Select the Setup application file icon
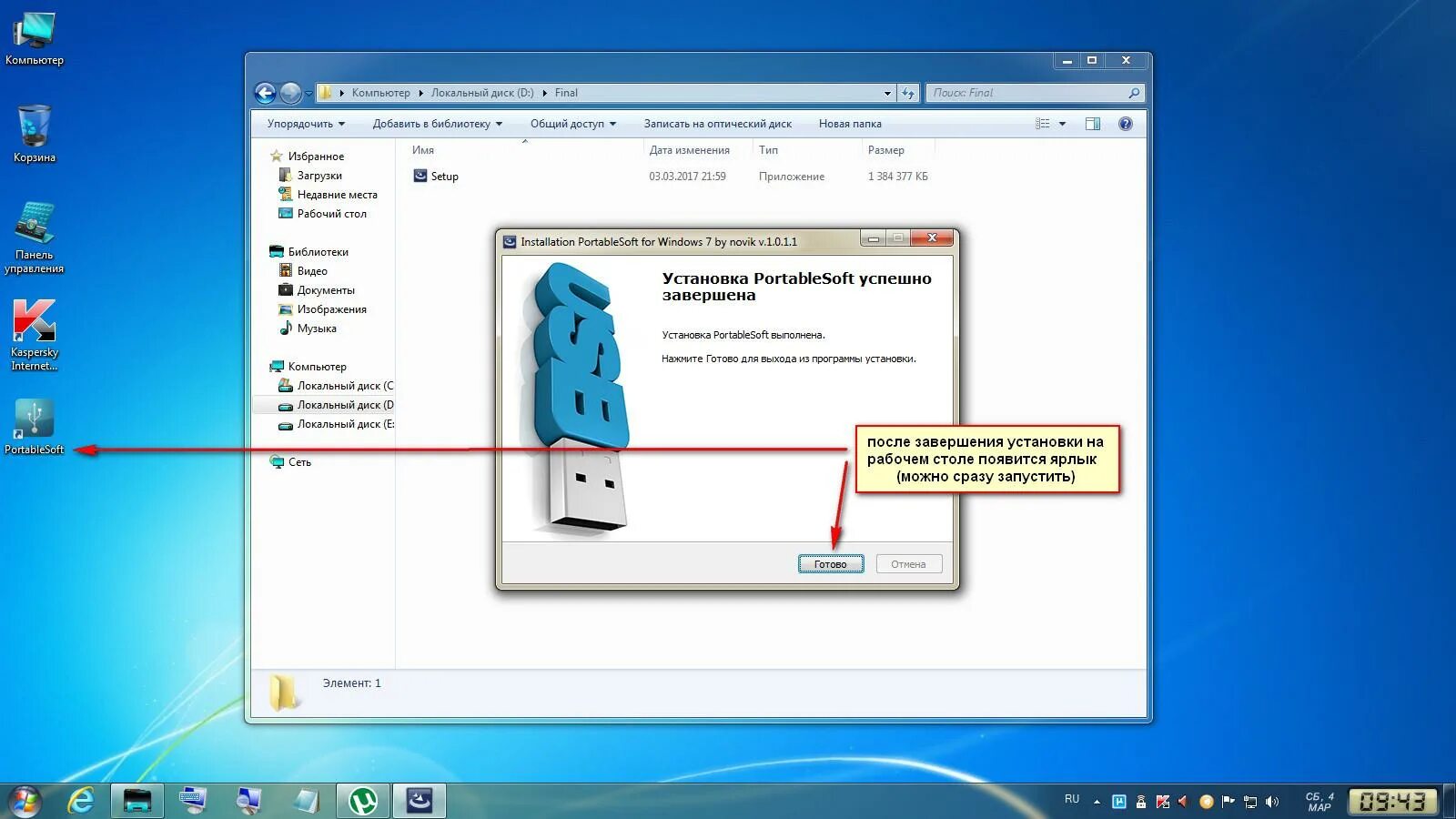This screenshot has height=819, width=1456. click(x=420, y=176)
